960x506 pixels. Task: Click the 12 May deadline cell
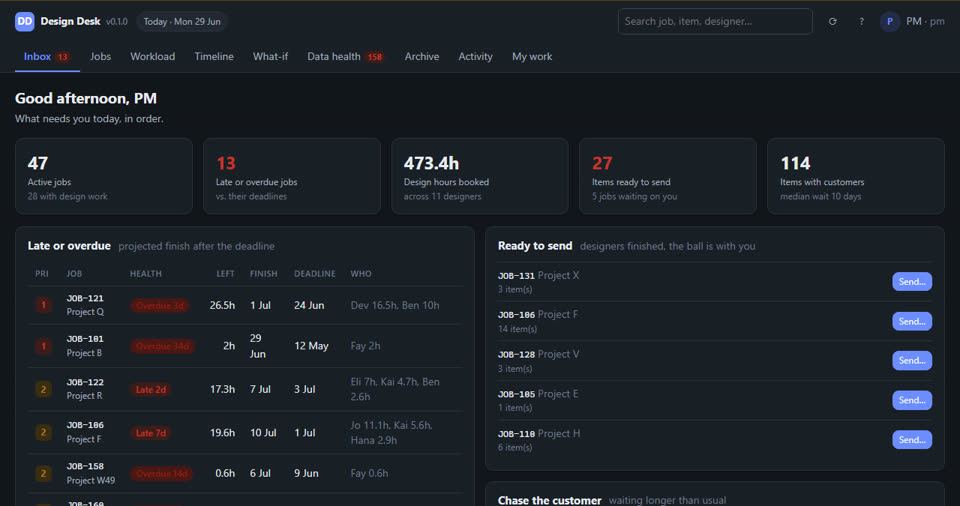(x=311, y=346)
